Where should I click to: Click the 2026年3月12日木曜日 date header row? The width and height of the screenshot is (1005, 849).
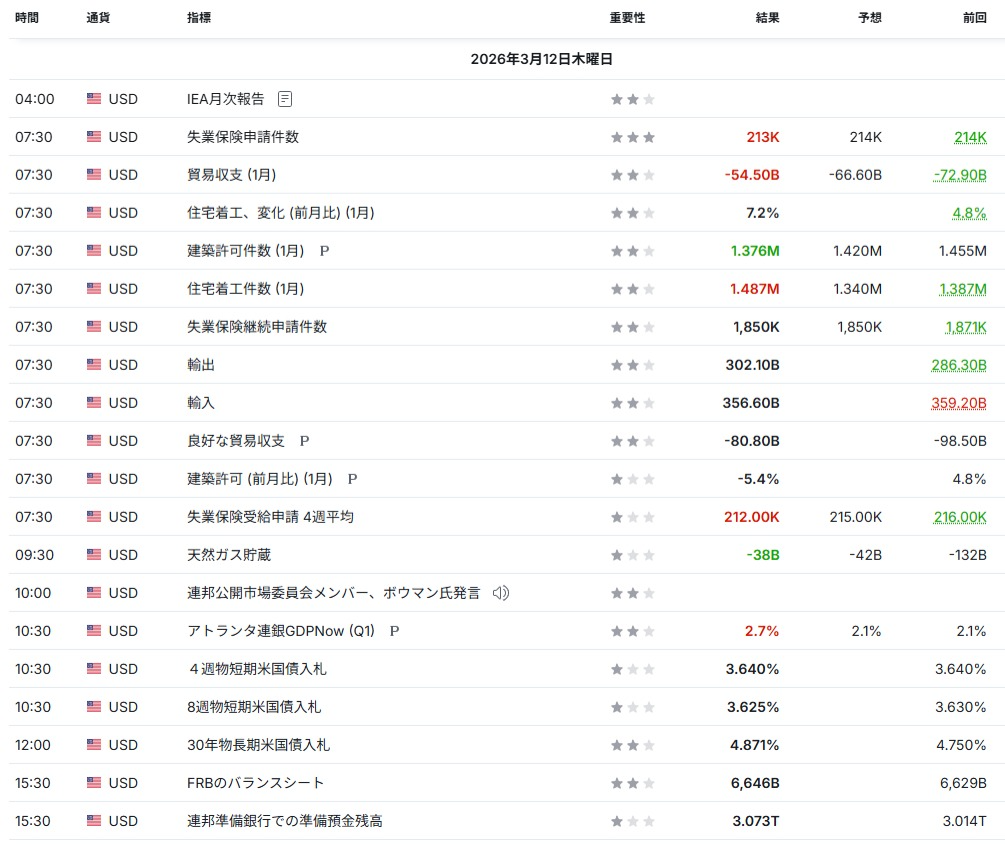[x=541, y=59]
